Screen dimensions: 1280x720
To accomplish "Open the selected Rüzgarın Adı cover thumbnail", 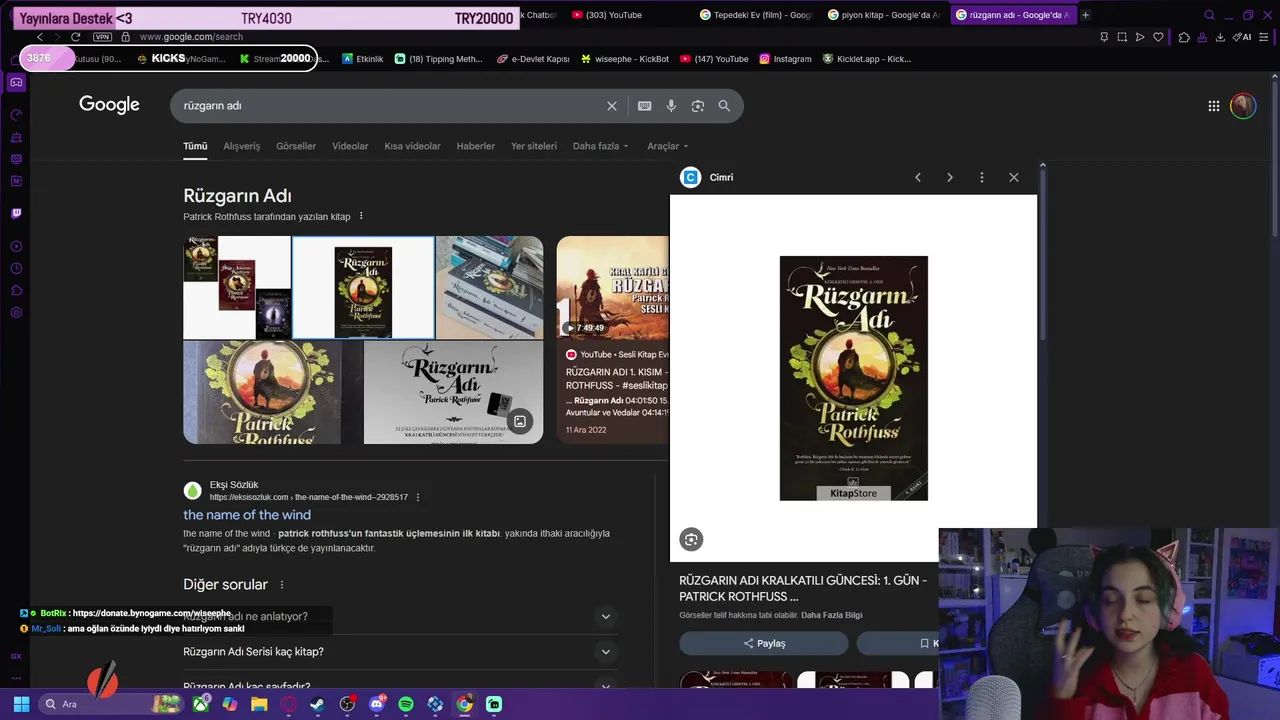I will (x=363, y=288).
